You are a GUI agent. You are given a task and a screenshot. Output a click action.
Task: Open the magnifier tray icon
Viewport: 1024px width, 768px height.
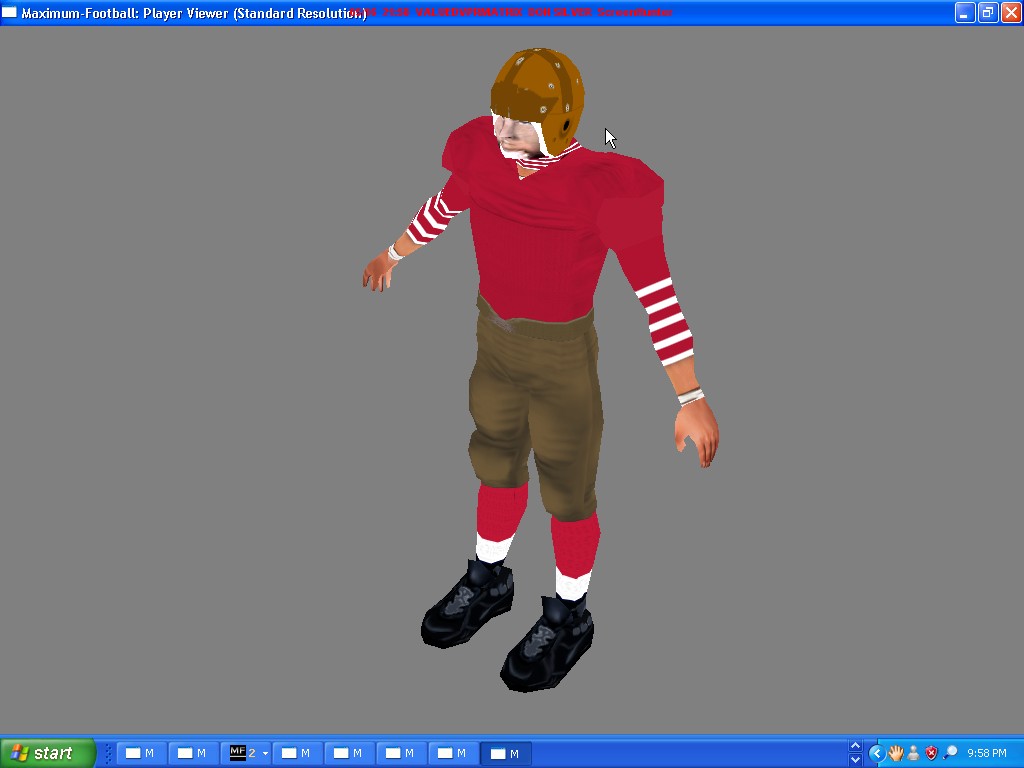951,754
